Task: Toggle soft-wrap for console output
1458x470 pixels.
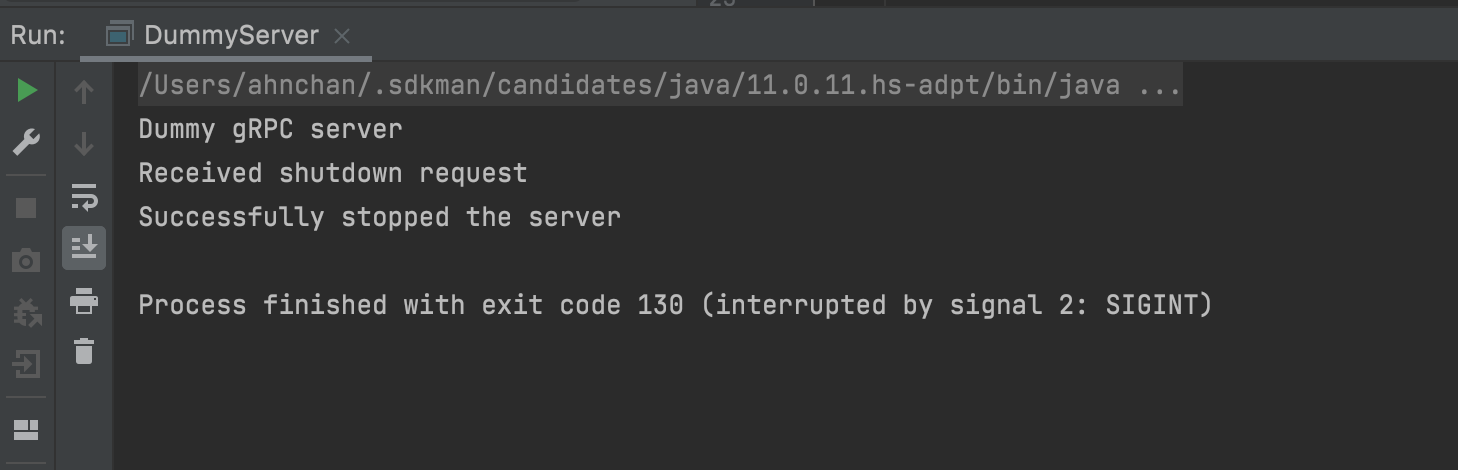Action: point(84,197)
